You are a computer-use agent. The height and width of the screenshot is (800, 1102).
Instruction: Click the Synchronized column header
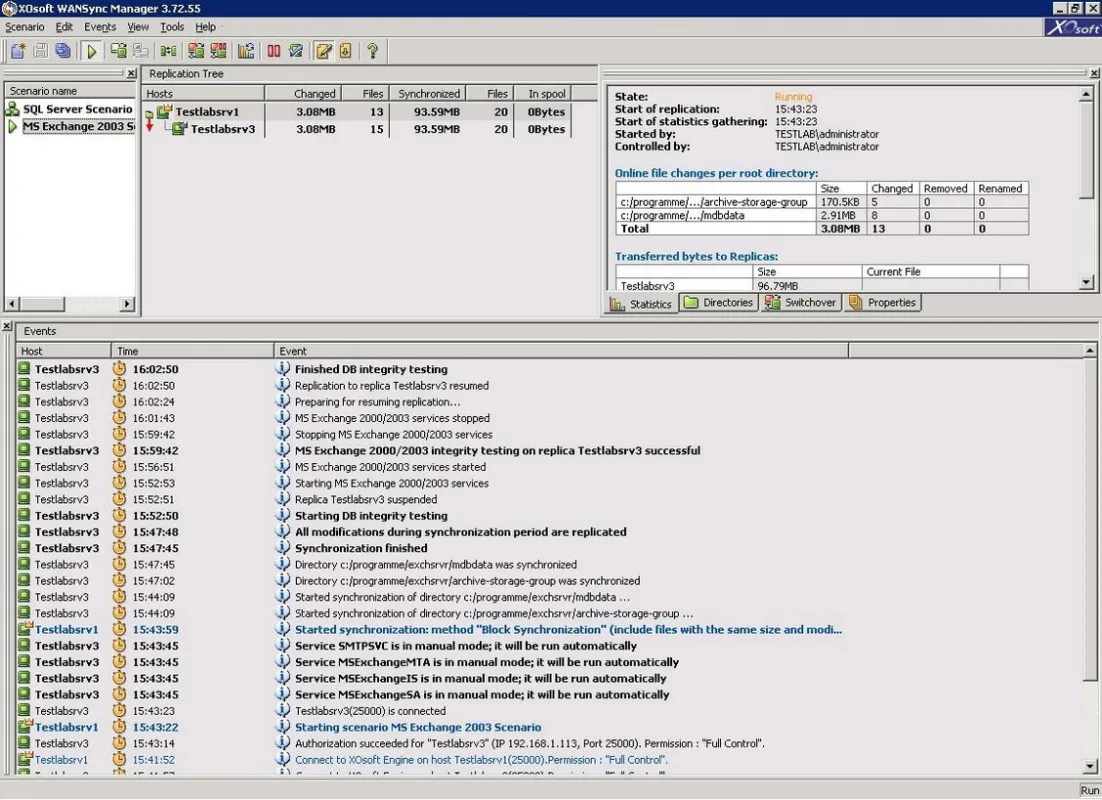pos(427,93)
